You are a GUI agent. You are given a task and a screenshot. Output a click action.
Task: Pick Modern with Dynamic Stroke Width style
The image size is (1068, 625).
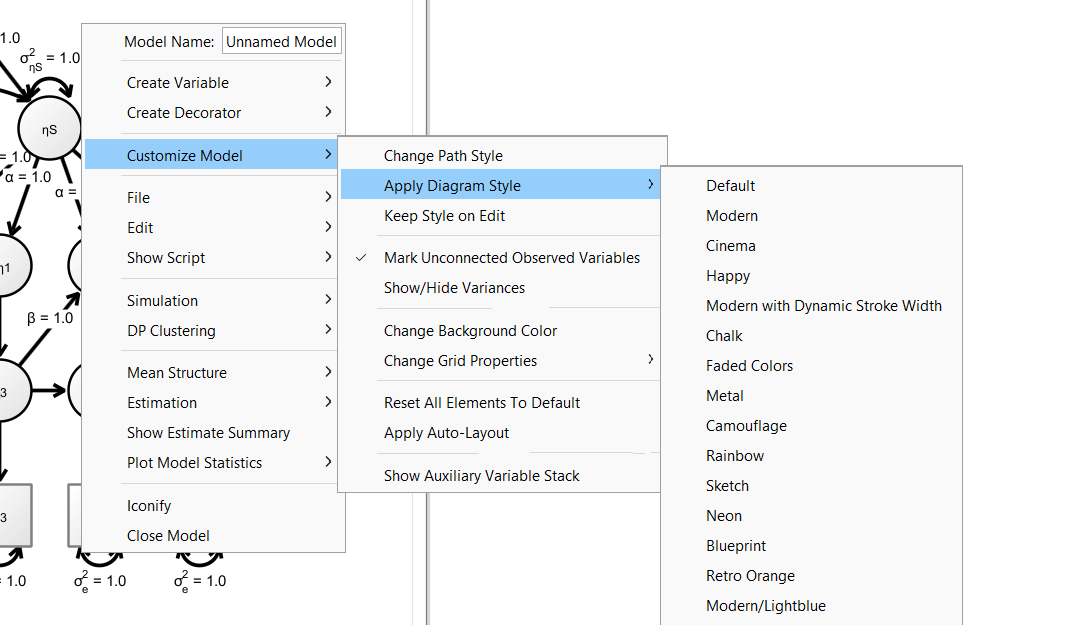[x=823, y=306]
